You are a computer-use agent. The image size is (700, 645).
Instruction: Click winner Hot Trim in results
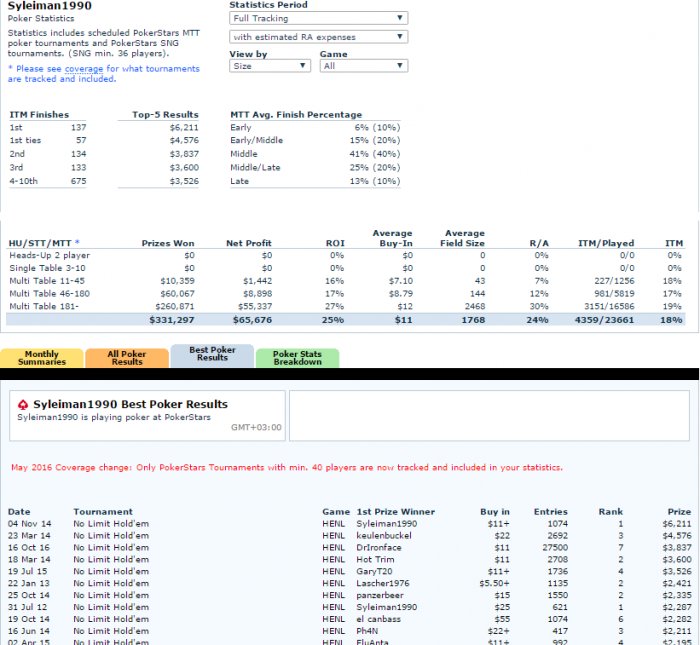pos(375,560)
